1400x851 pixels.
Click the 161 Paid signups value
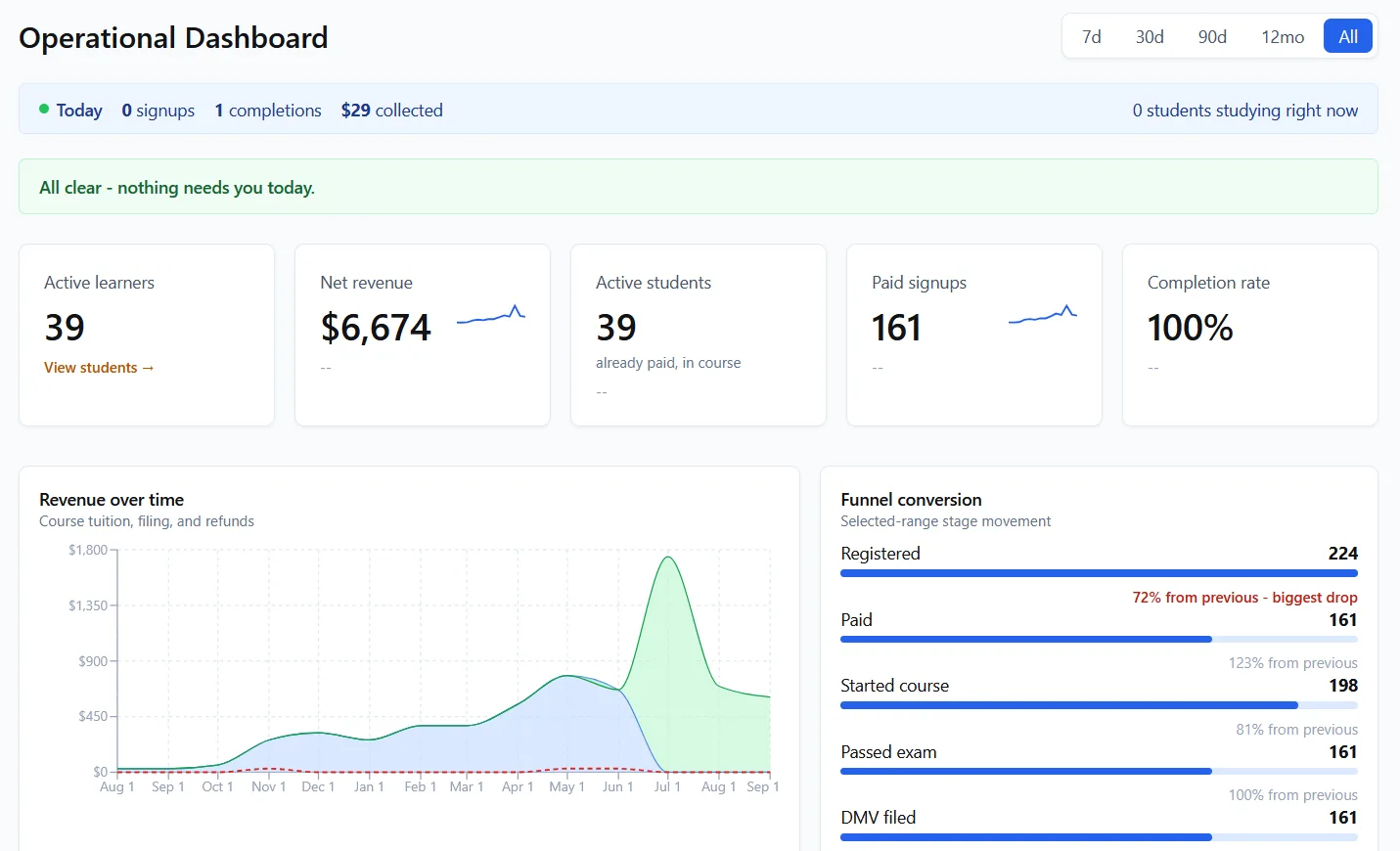pyautogui.click(x=896, y=328)
